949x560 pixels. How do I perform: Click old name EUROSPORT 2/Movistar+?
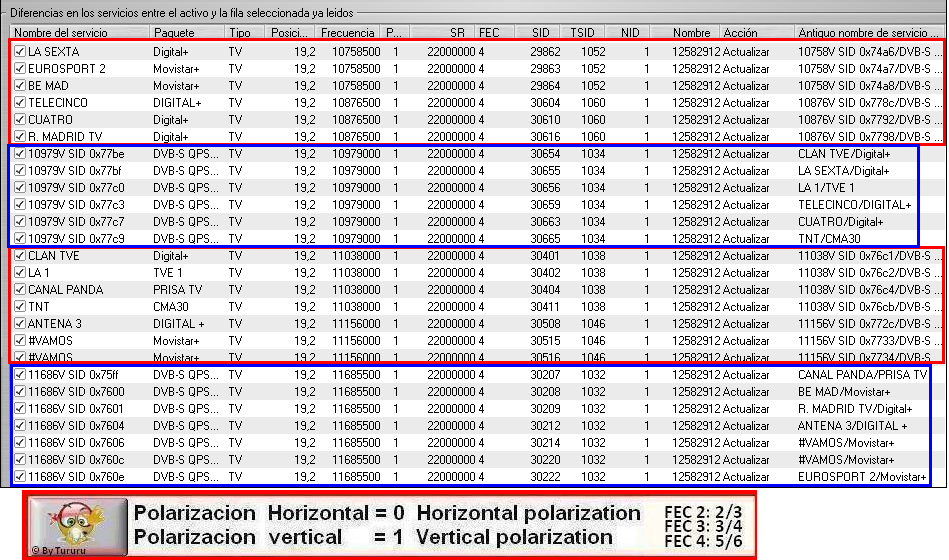(862, 476)
